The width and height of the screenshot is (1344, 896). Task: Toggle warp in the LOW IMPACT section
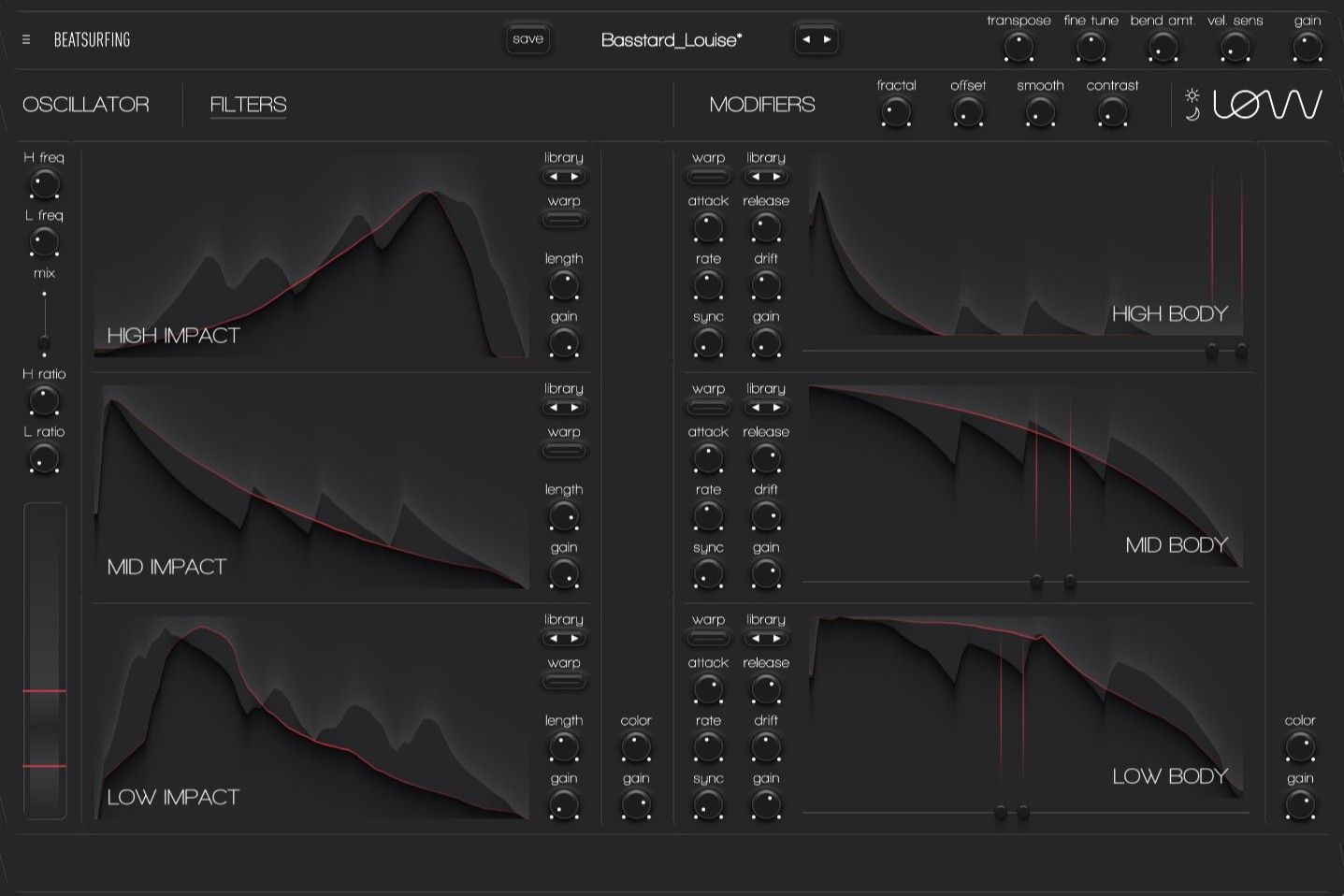pyautogui.click(x=563, y=682)
